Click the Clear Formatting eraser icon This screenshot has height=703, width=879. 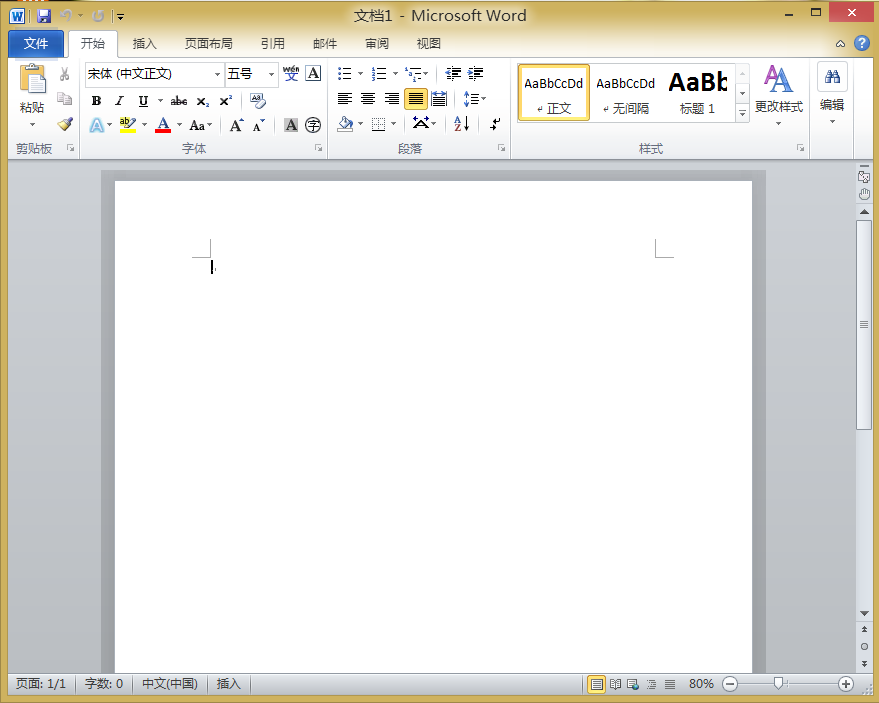(x=258, y=101)
